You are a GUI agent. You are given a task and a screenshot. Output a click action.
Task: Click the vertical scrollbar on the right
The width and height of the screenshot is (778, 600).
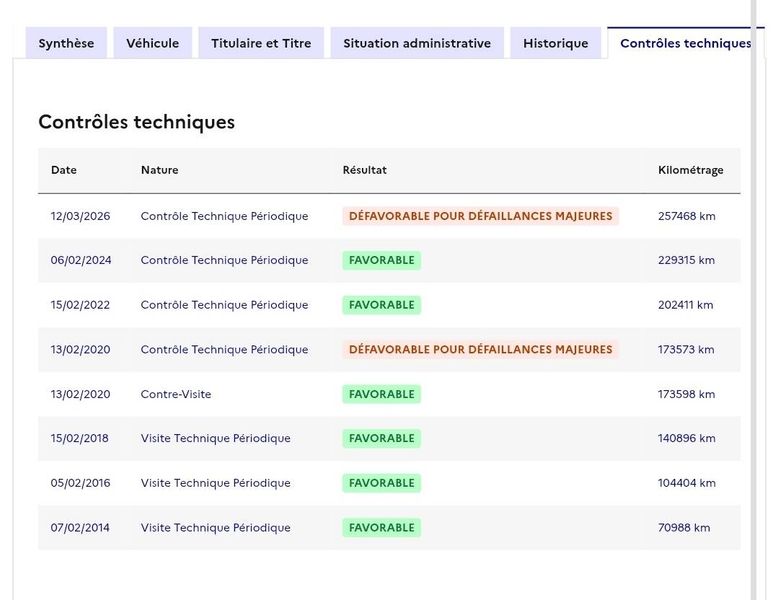point(754,300)
